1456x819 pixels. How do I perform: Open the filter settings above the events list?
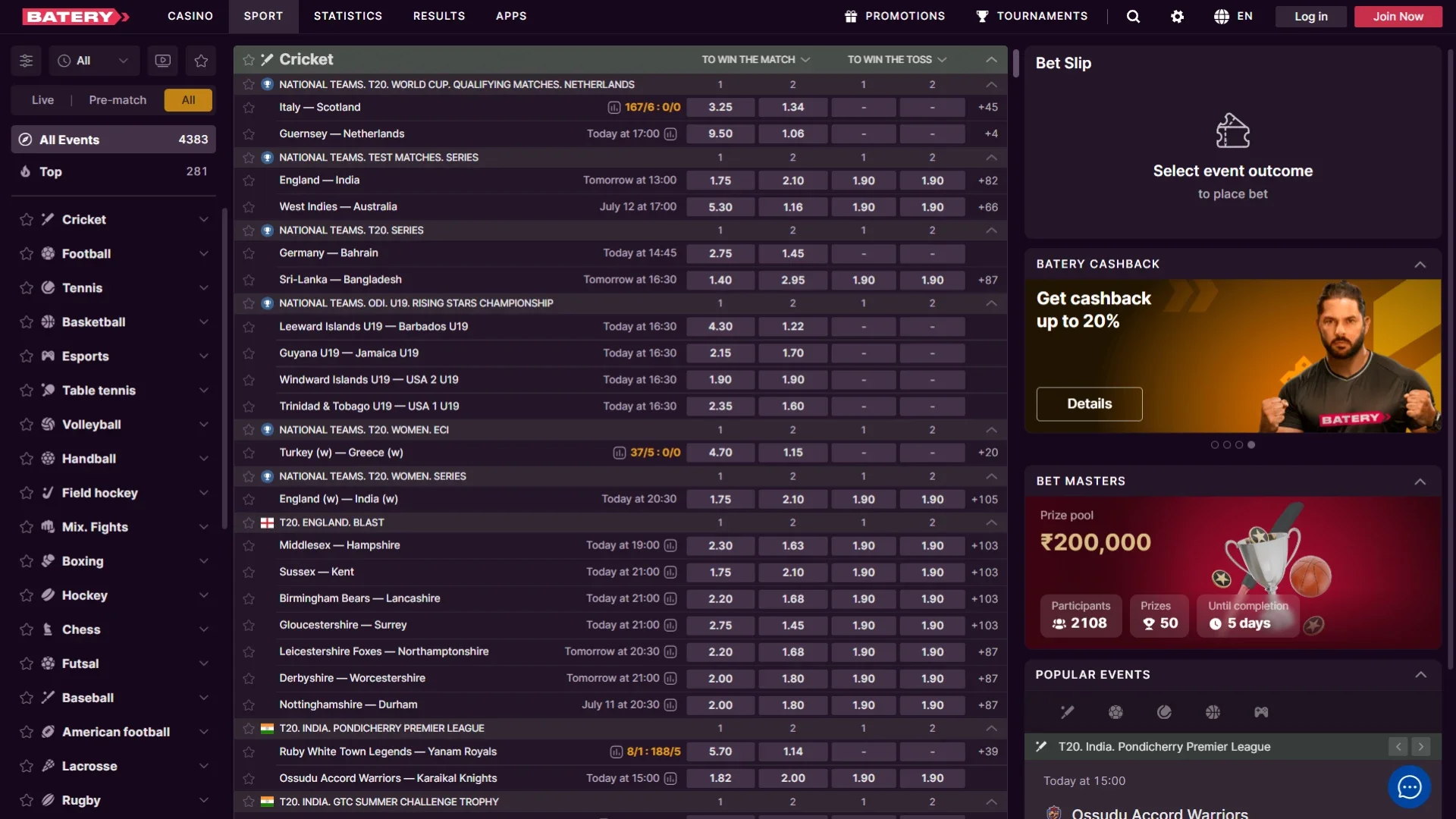coord(25,61)
